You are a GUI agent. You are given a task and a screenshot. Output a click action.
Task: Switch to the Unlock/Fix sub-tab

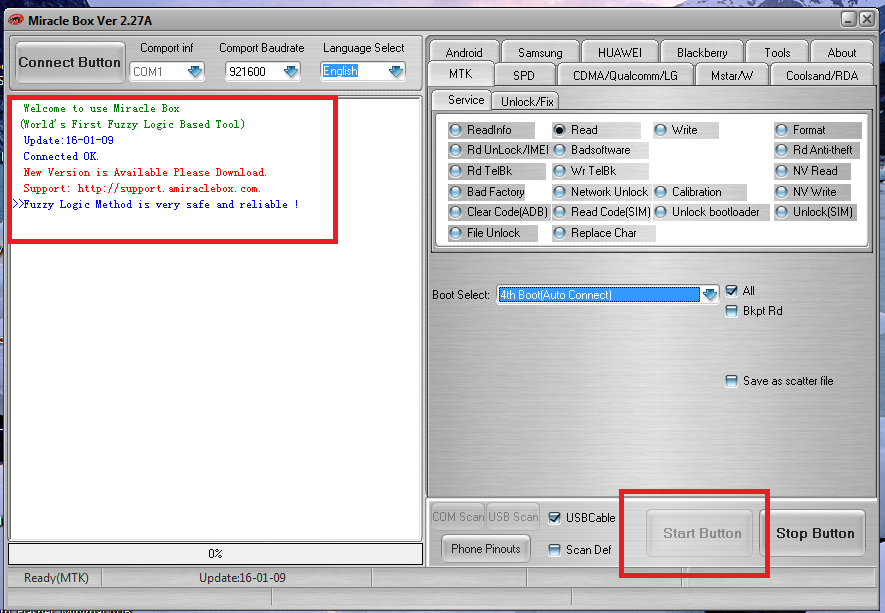click(x=527, y=102)
